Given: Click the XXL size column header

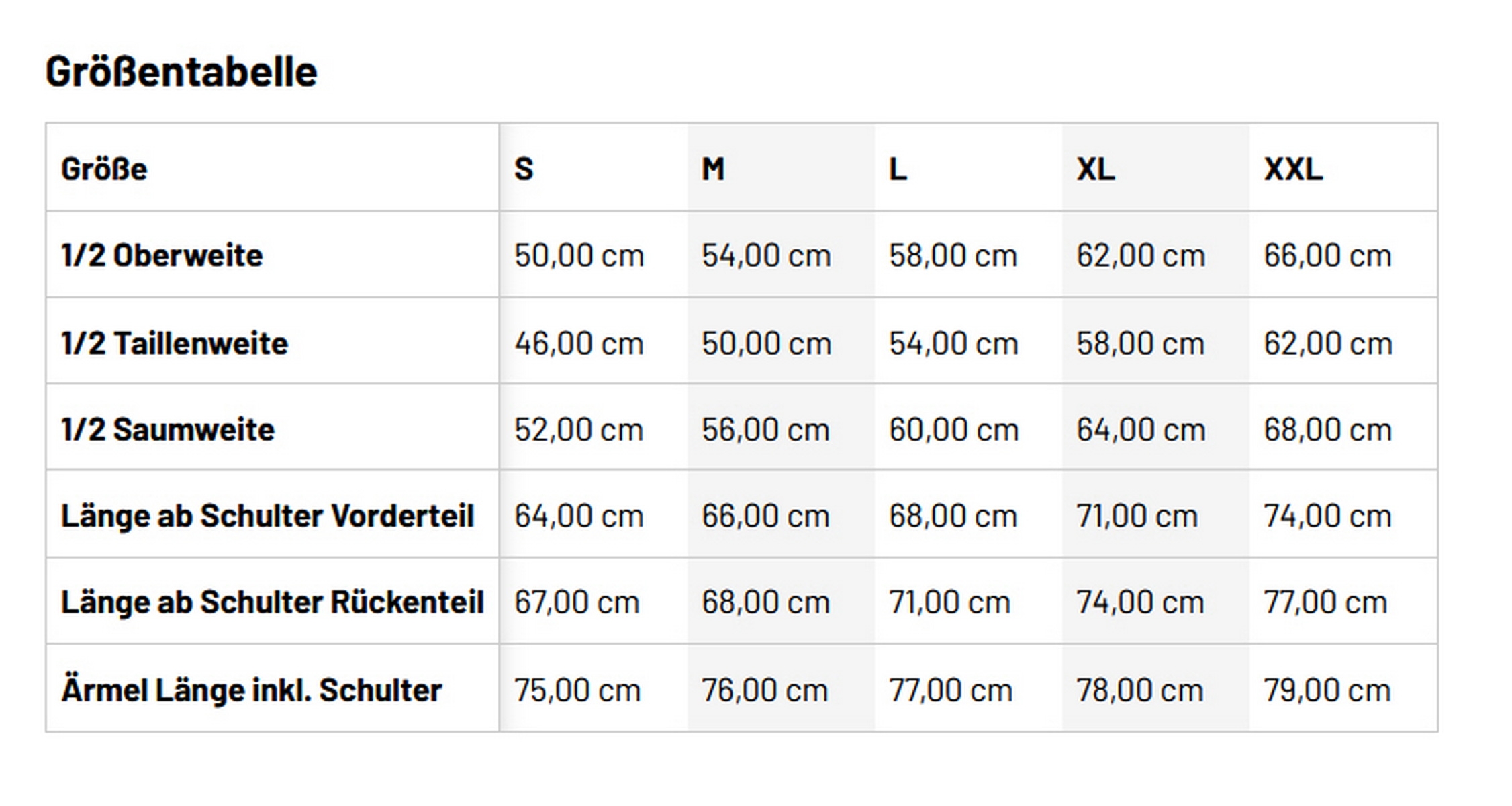Looking at the screenshot, I should point(1293,169).
